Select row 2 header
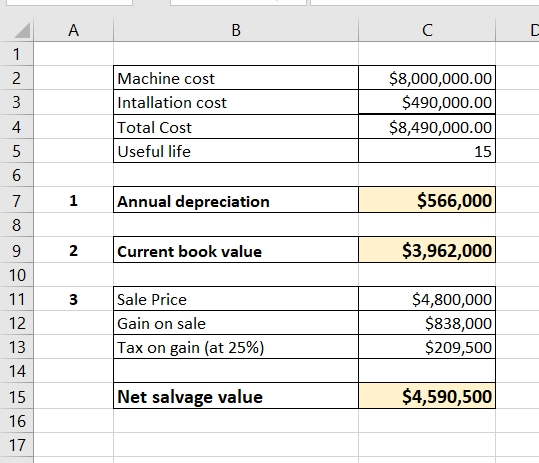539x463 pixels. (x=16, y=78)
